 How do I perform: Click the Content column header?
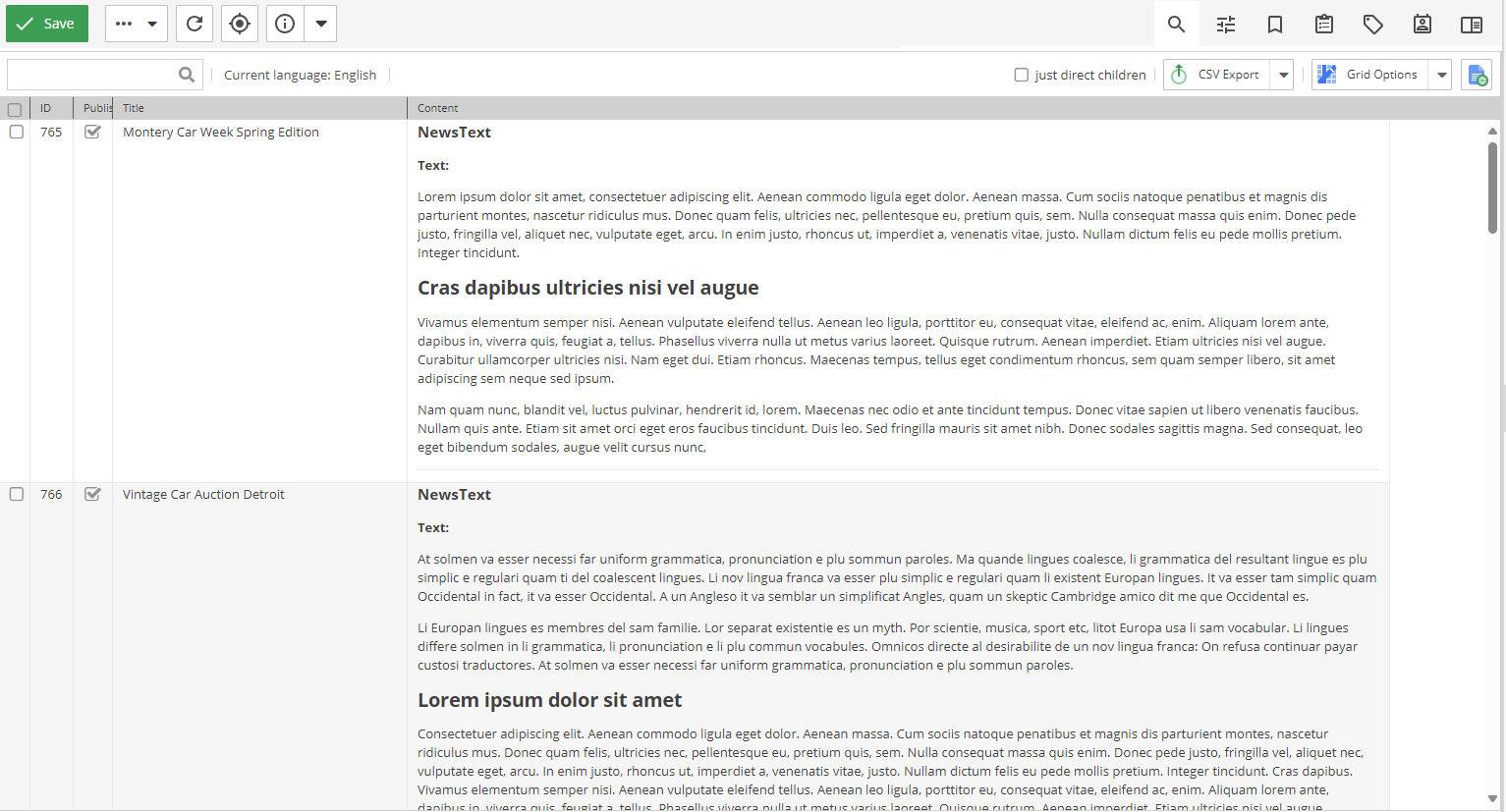(x=438, y=108)
